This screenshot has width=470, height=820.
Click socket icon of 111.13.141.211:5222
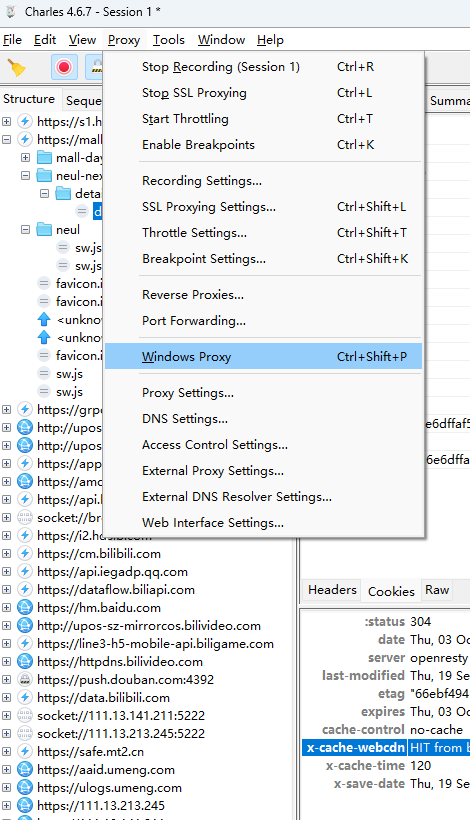(x=25, y=715)
